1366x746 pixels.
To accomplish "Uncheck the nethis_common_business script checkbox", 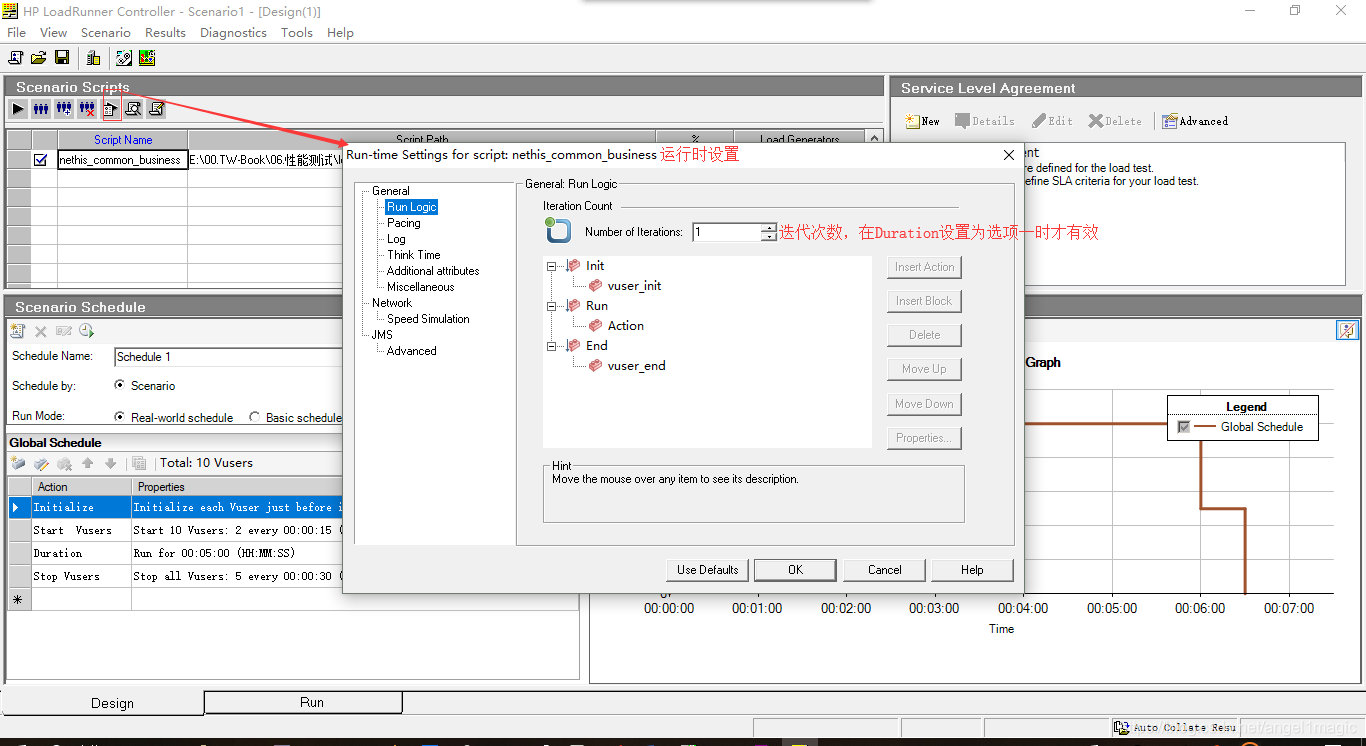I will [41, 159].
